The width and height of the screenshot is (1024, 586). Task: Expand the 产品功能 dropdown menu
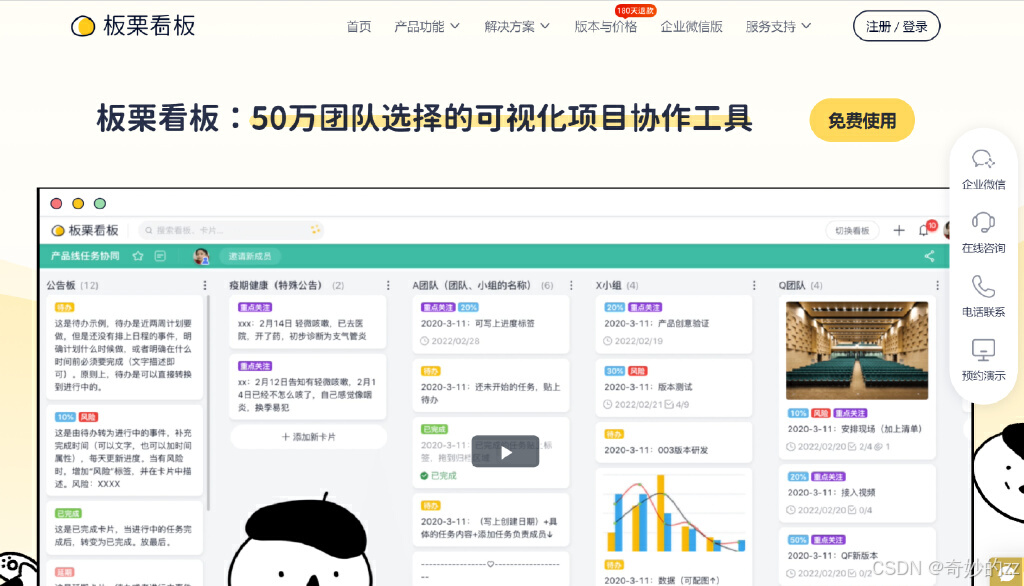point(427,26)
